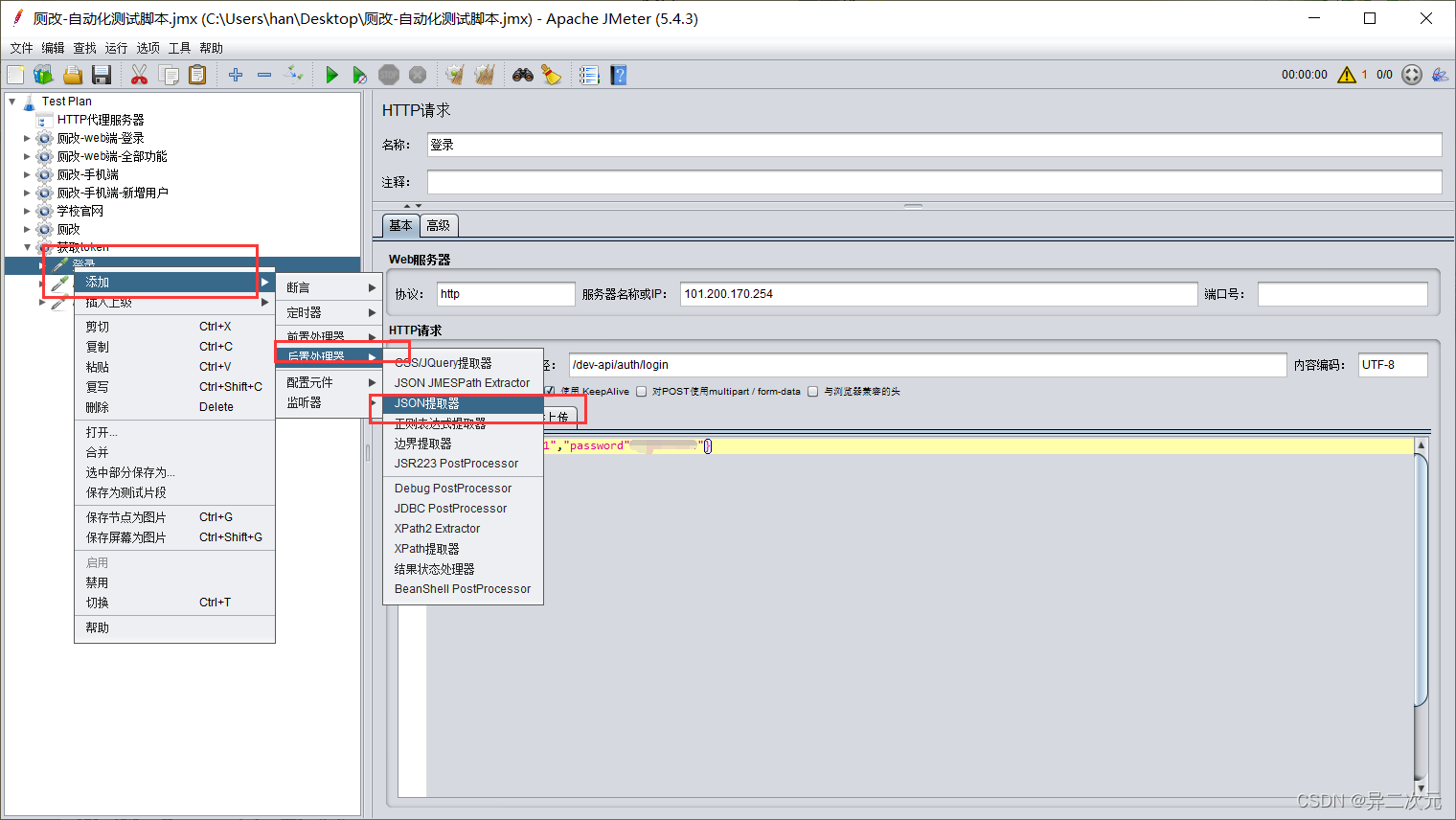Open the 运行 menu
The width and height of the screenshot is (1456, 820).
[116, 48]
